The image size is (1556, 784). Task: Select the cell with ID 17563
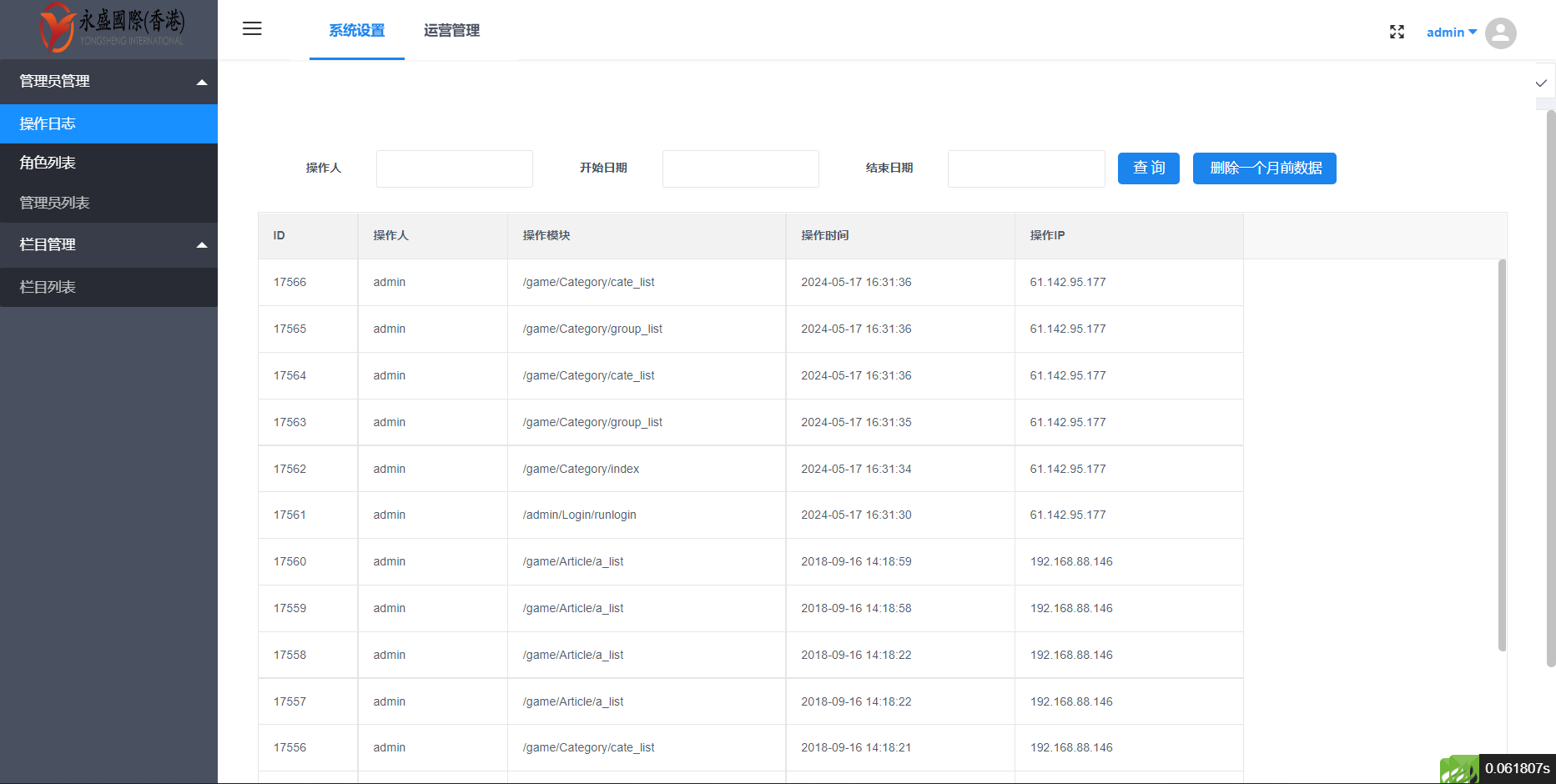pyautogui.click(x=309, y=423)
